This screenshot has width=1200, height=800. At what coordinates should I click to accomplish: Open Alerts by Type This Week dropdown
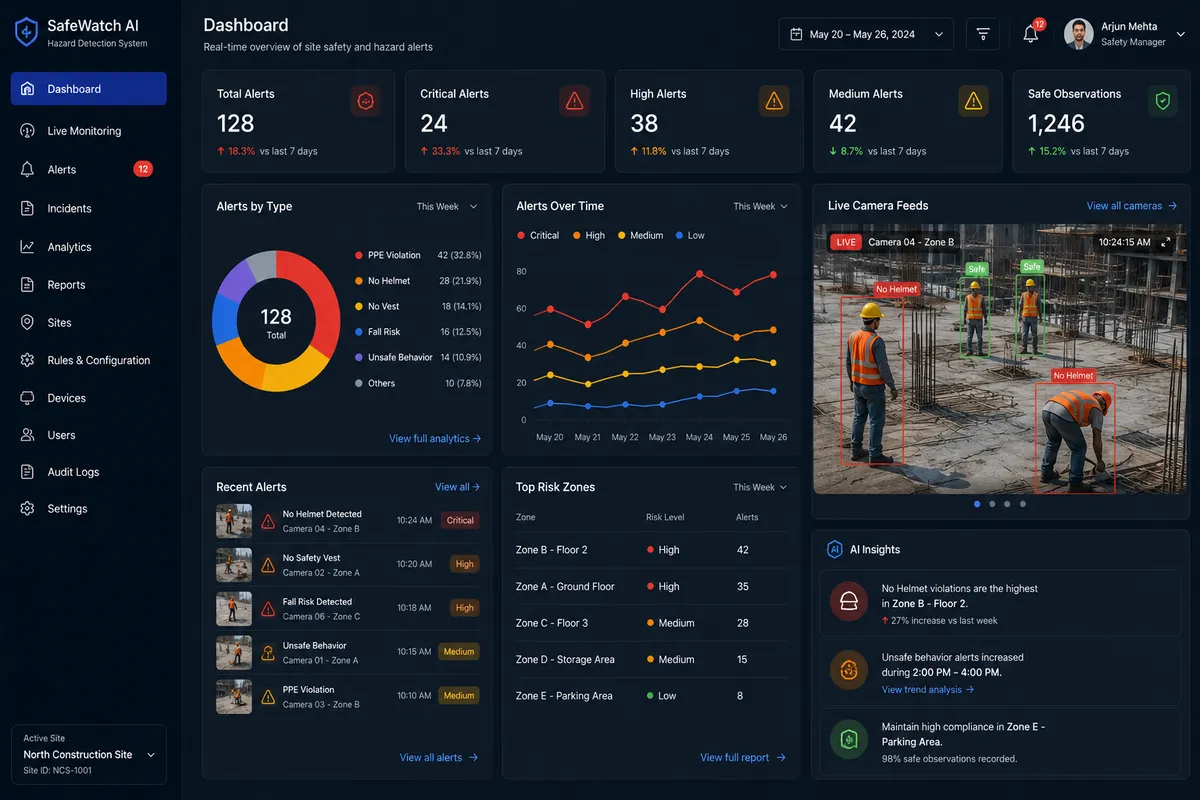[447, 207]
